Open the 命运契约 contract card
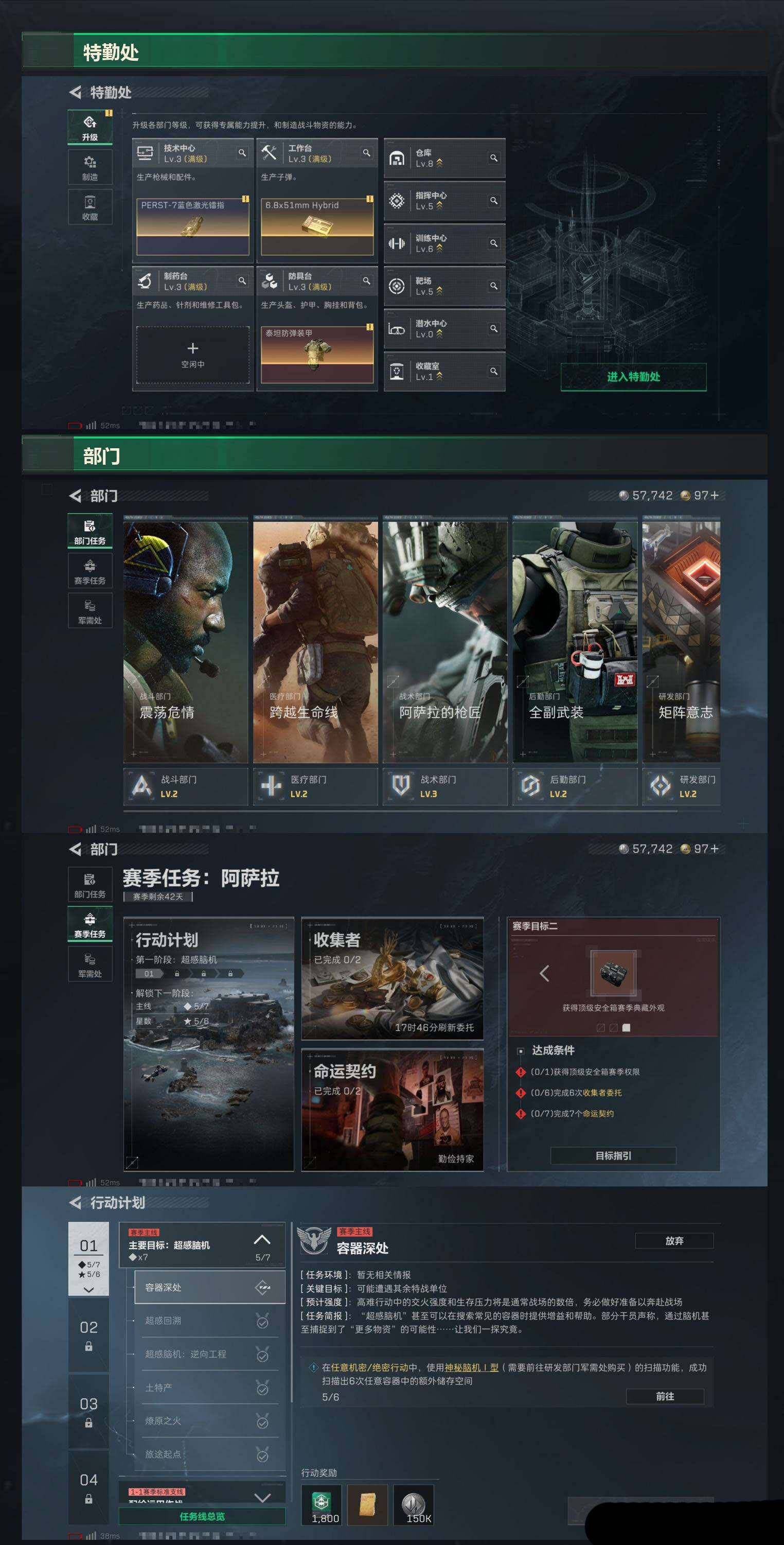784x1545 pixels. coord(393,1110)
